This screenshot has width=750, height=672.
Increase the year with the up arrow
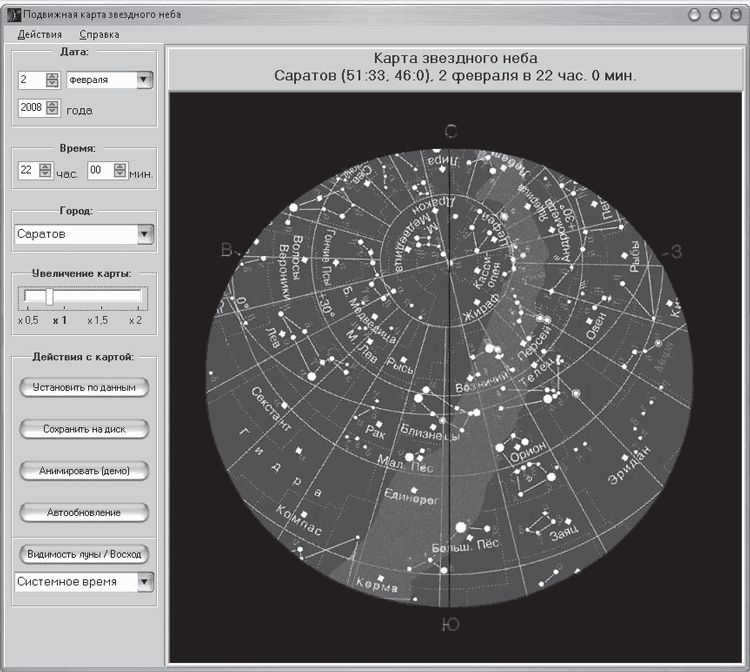pyautogui.click(x=52, y=104)
